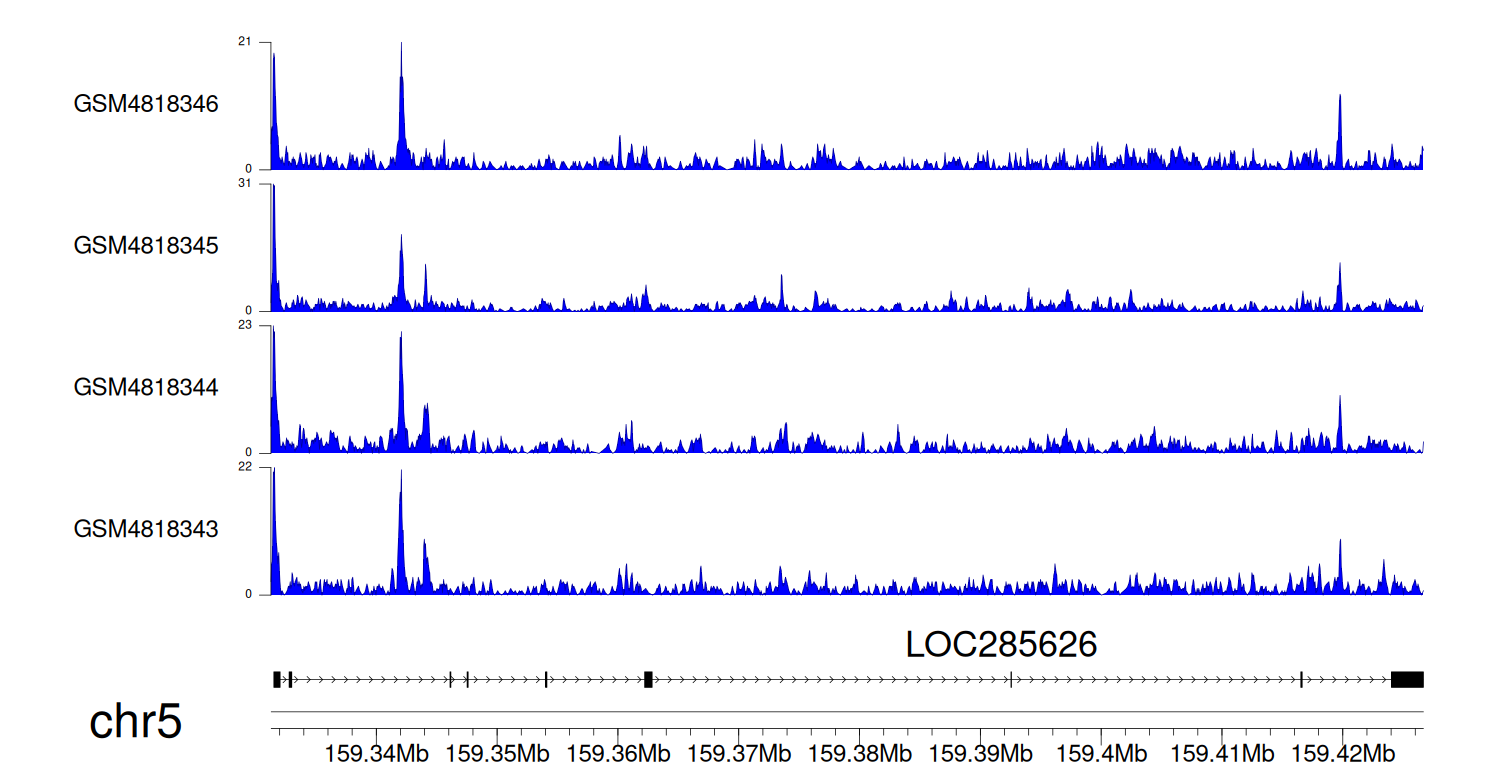
Task: Click the GSM4818344 track label
Action: pyautogui.click(x=146, y=387)
